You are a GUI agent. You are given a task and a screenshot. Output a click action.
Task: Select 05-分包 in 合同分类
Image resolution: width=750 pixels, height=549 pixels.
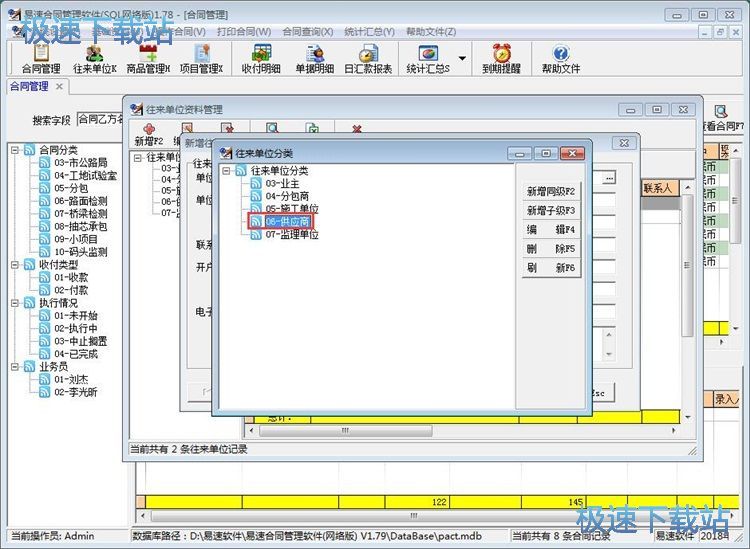tap(71, 188)
